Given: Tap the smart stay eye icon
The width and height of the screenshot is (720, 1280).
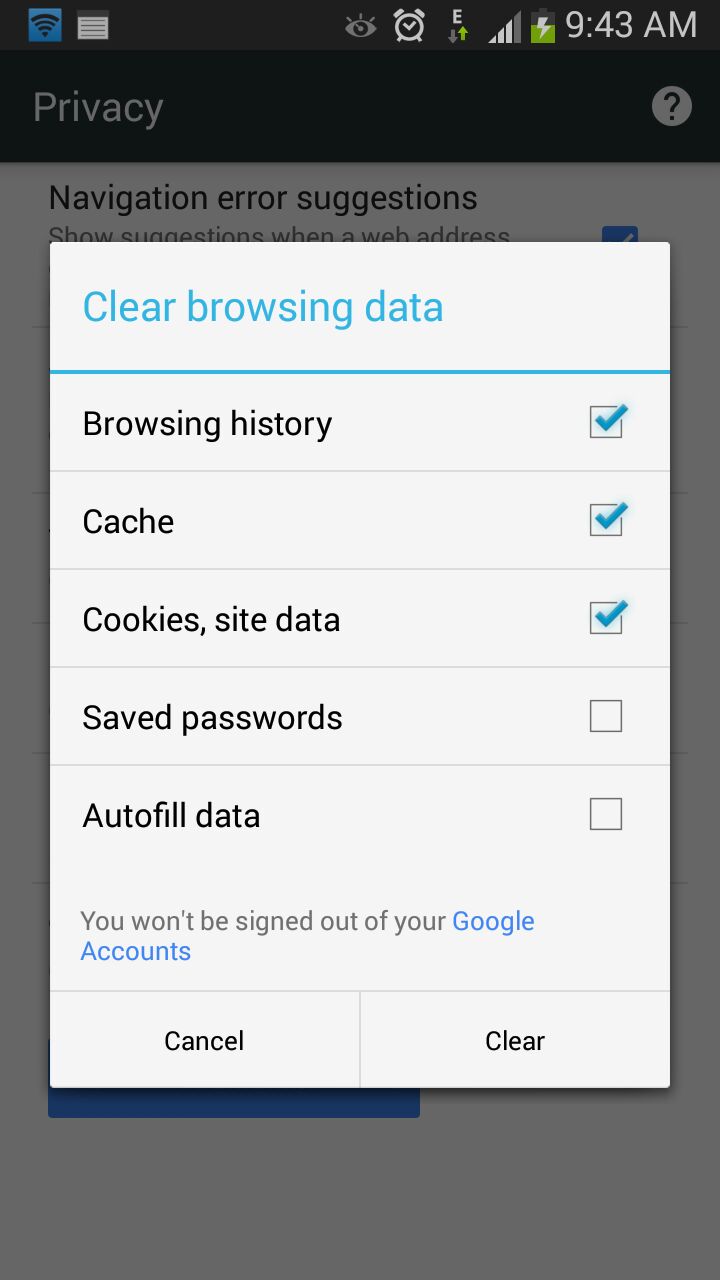Looking at the screenshot, I should point(360,26).
